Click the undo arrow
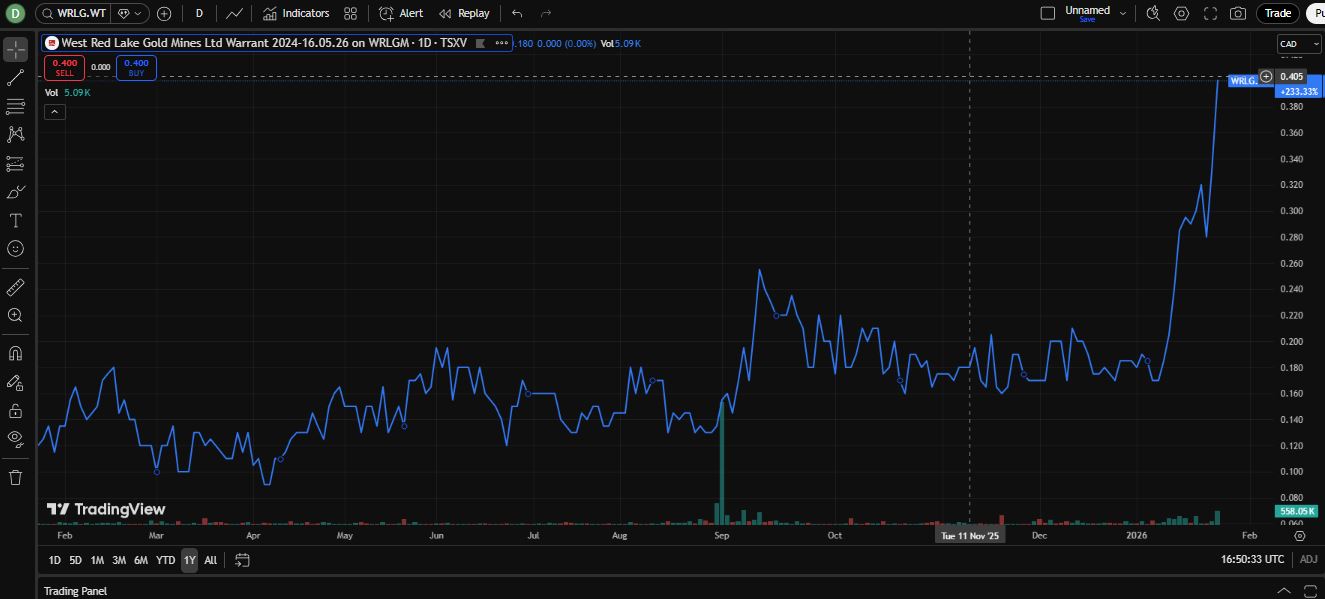The width and height of the screenshot is (1325, 599). pyautogui.click(x=517, y=13)
